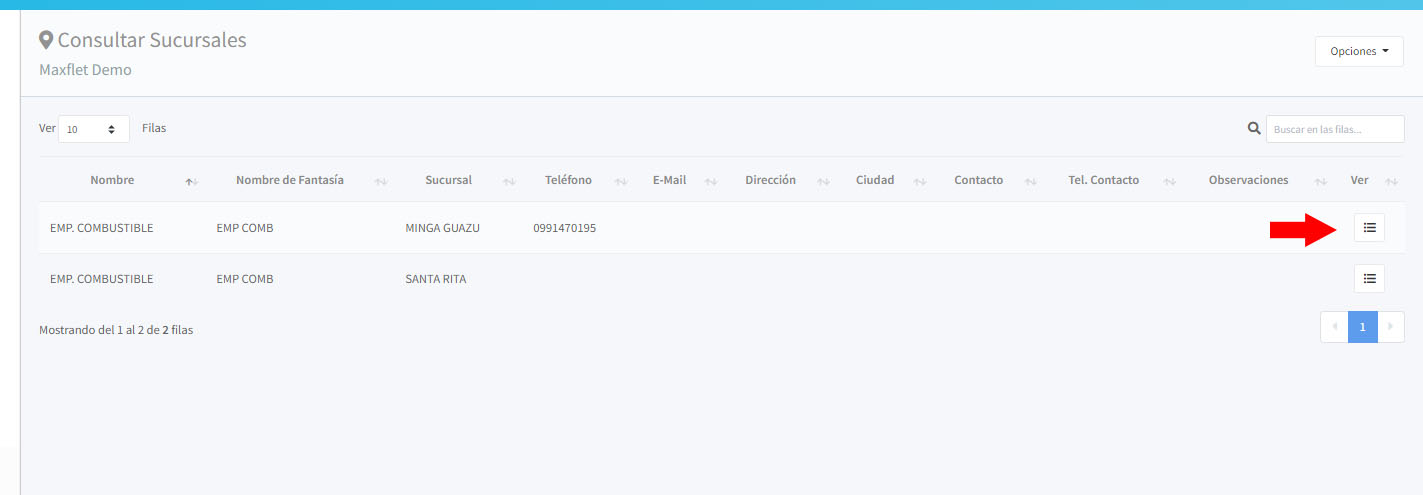Click the next page arrow

[1390, 327]
